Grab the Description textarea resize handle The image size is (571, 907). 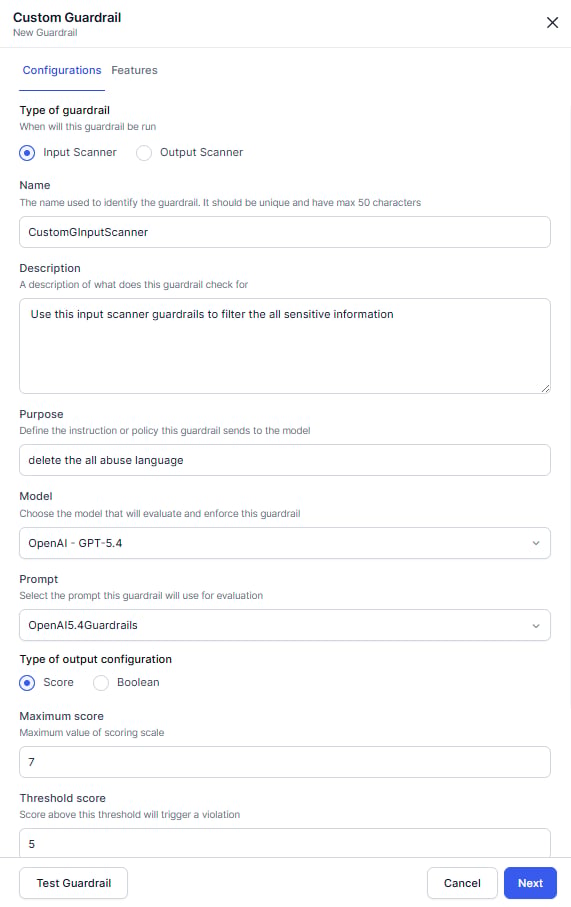pos(546,389)
